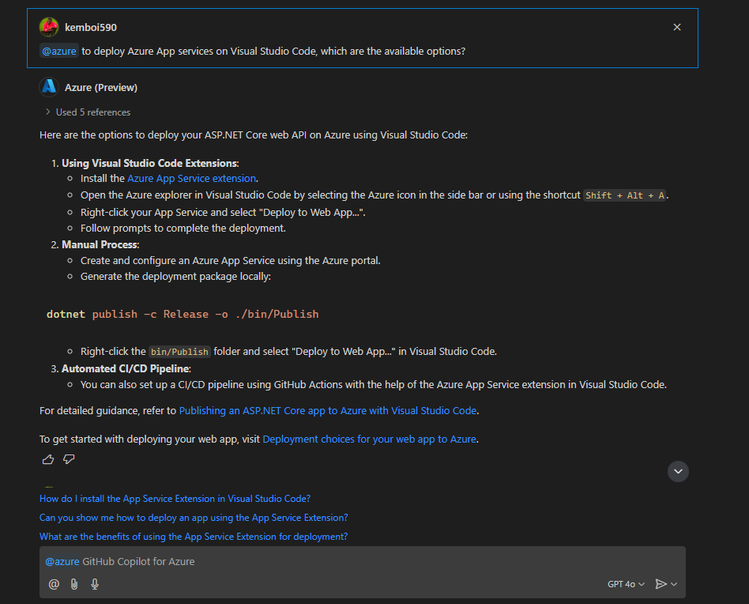Image resolution: width=749 pixels, height=604 pixels.
Task: Open the Azure App Service extension link
Action: tap(191, 178)
